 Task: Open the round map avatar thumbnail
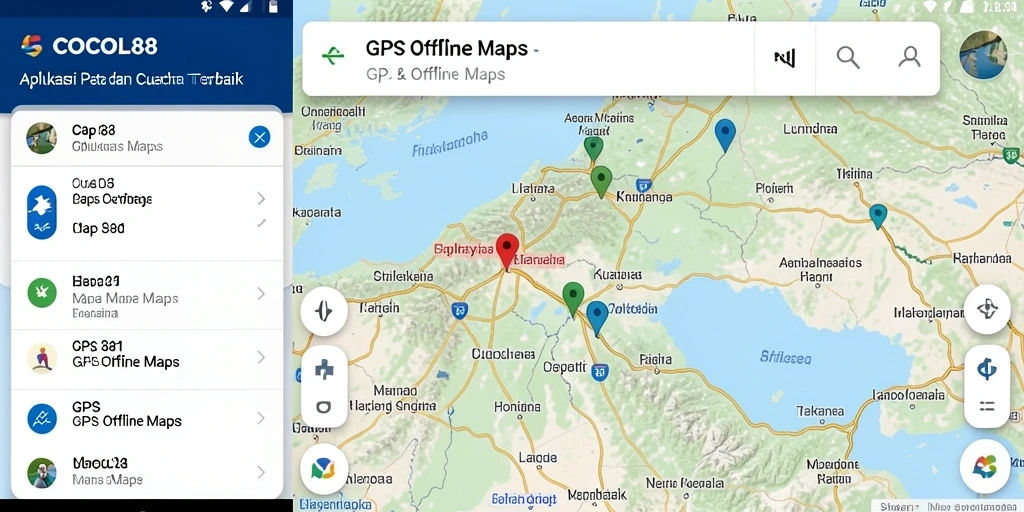pyautogui.click(x=983, y=56)
